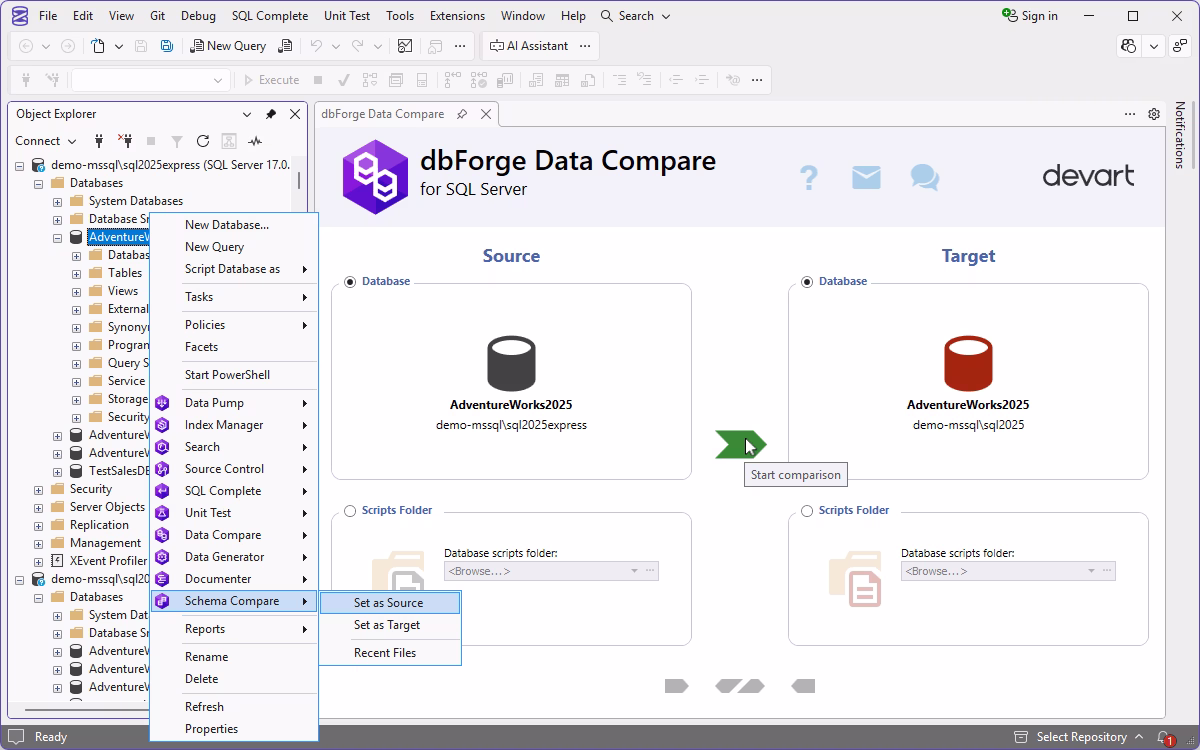Screen dimensions: 1200x750
Task: Click the Data Generator menu icon
Action: click(x=162, y=557)
